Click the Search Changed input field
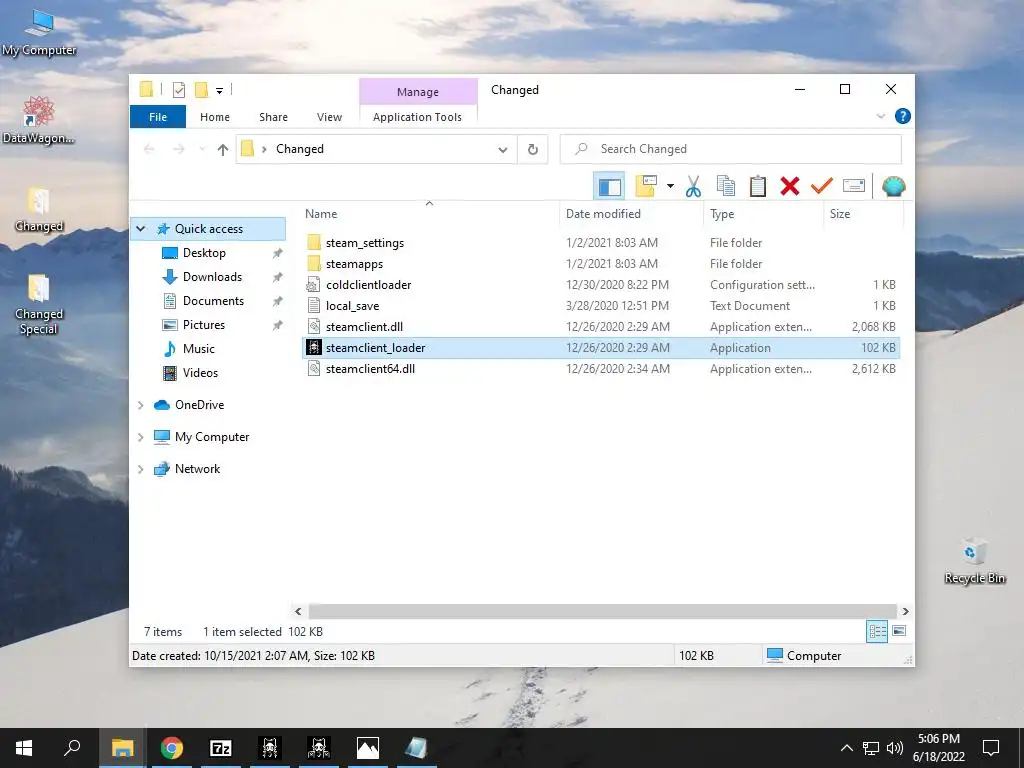This screenshot has height=768, width=1024. [730, 149]
